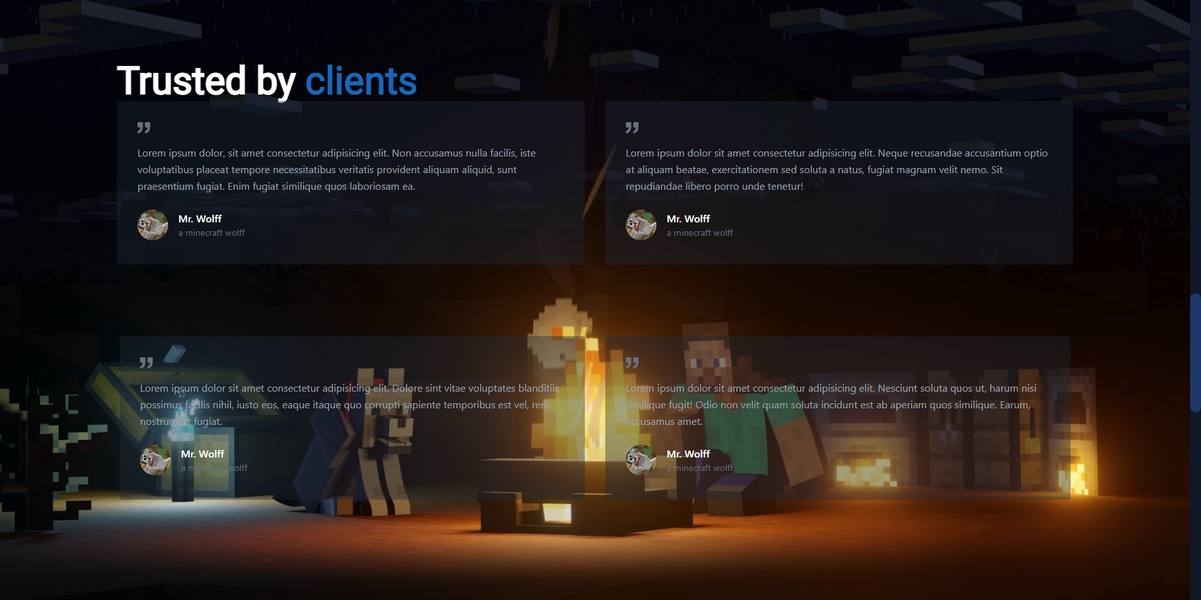Click the "Trusted by clients" heading
Screen dimensions: 1201x600
click(x=267, y=81)
